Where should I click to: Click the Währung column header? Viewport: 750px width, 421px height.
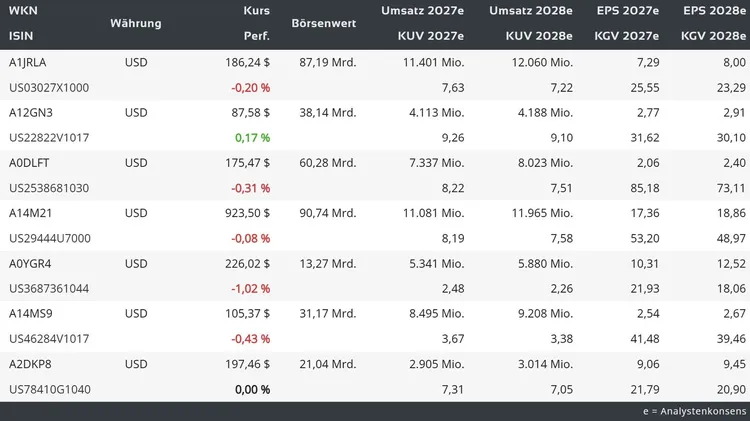(x=136, y=23)
